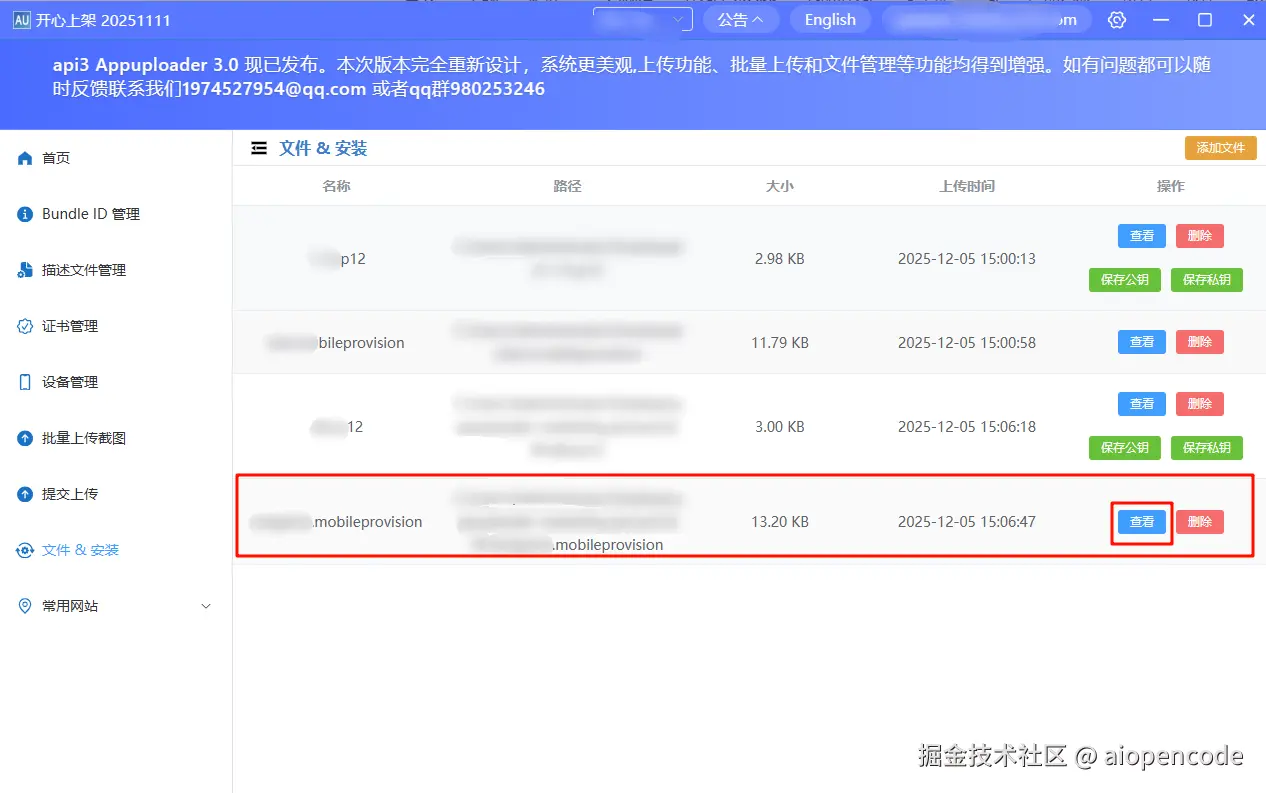The width and height of the screenshot is (1266, 793).
Task: Click the 大小 column header
Action: [x=780, y=186]
